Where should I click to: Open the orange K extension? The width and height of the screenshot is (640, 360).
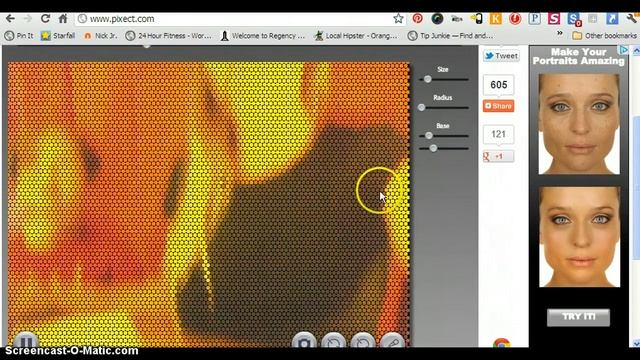click(496, 18)
